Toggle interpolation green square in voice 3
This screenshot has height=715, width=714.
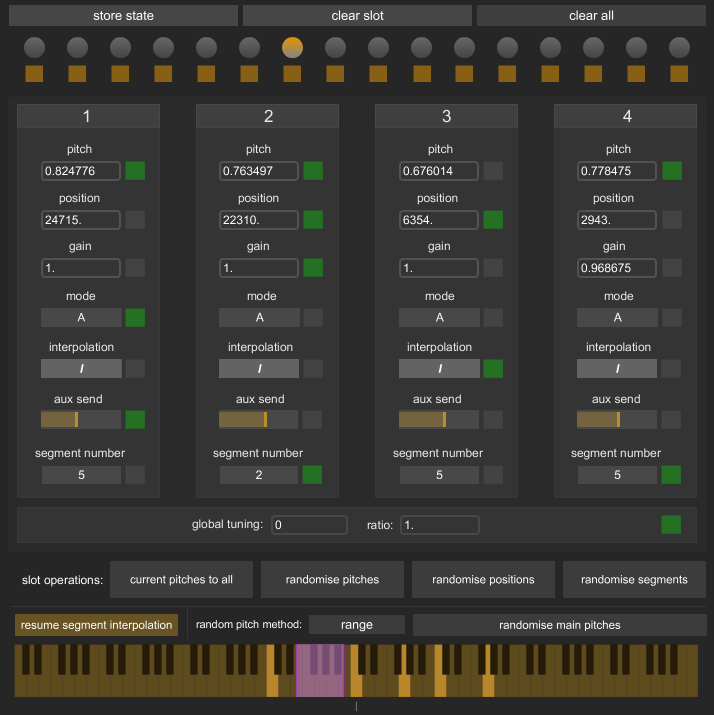tap(493, 368)
